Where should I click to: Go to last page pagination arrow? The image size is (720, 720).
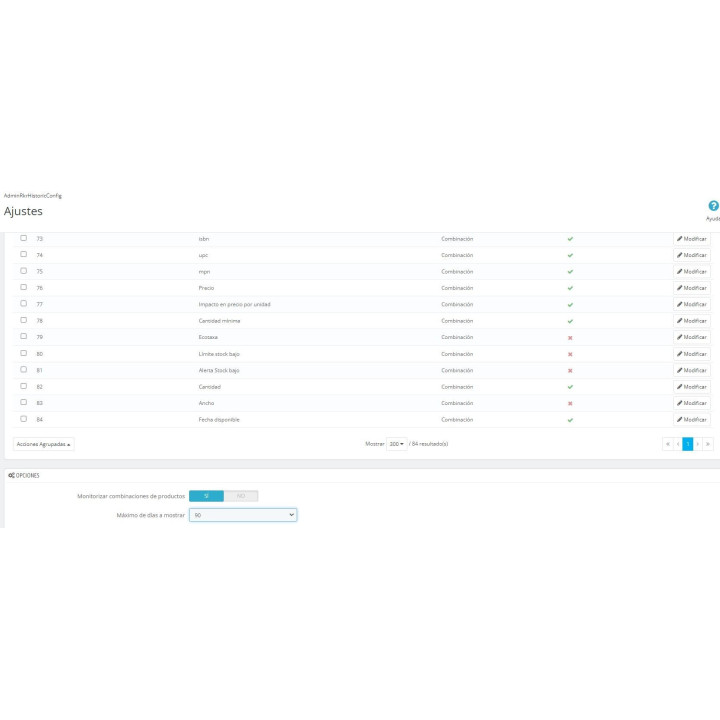[708, 444]
